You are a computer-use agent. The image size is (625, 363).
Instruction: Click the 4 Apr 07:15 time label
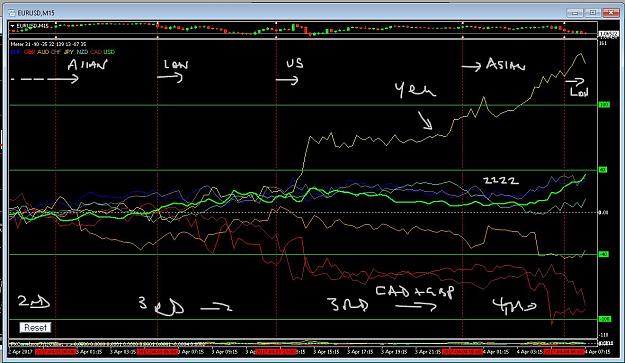click(598, 352)
